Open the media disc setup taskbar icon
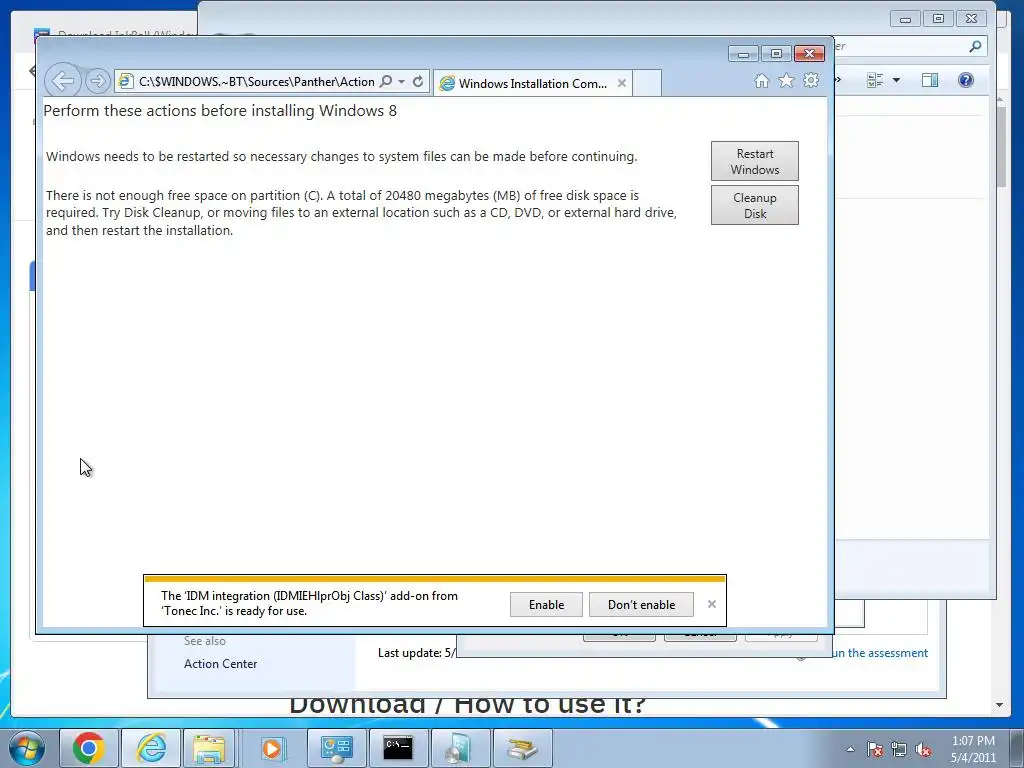This screenshot has height=768, width=1024. pos(460,748)
